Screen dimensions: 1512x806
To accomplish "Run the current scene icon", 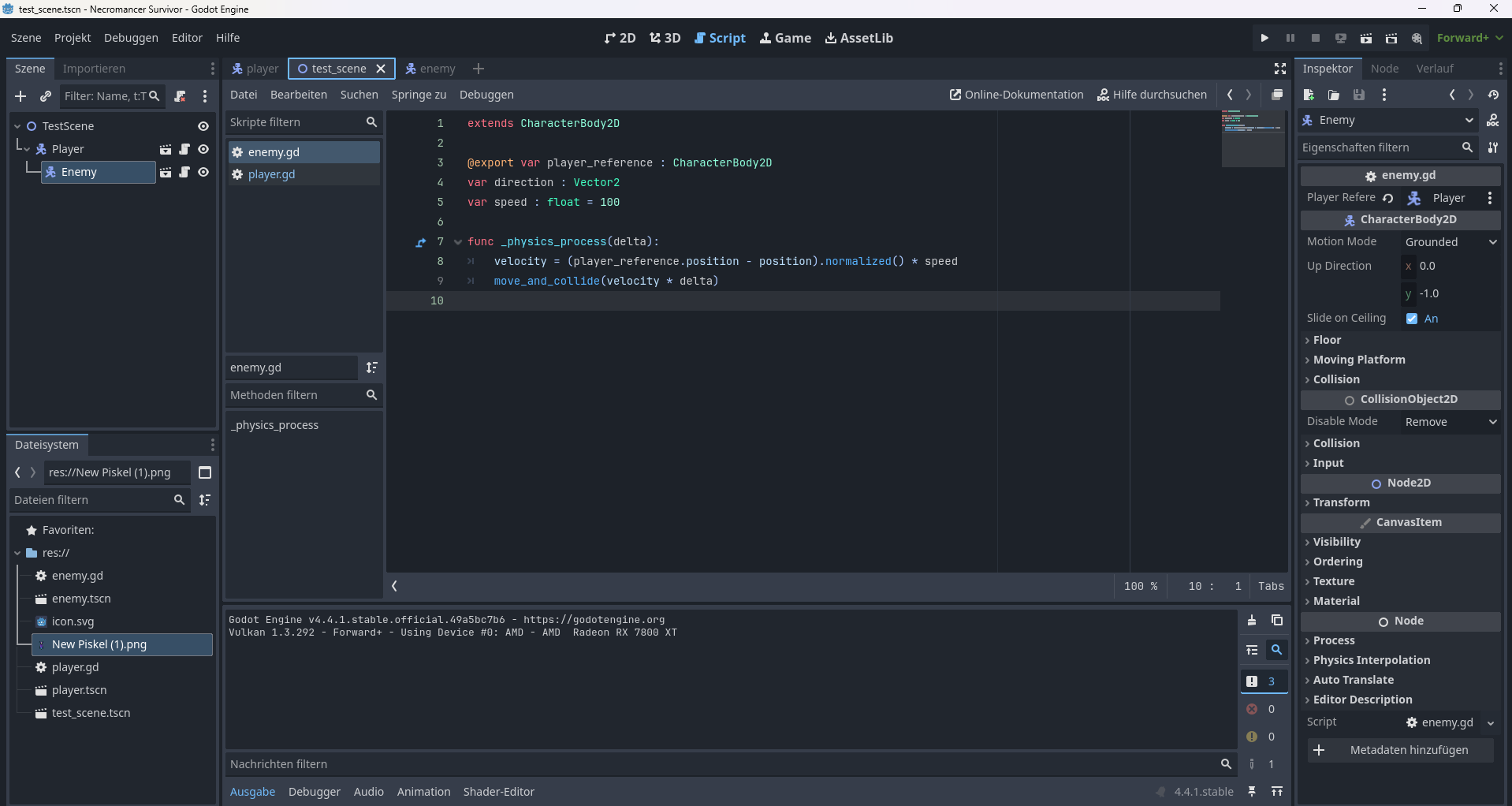I will 1366,38.
